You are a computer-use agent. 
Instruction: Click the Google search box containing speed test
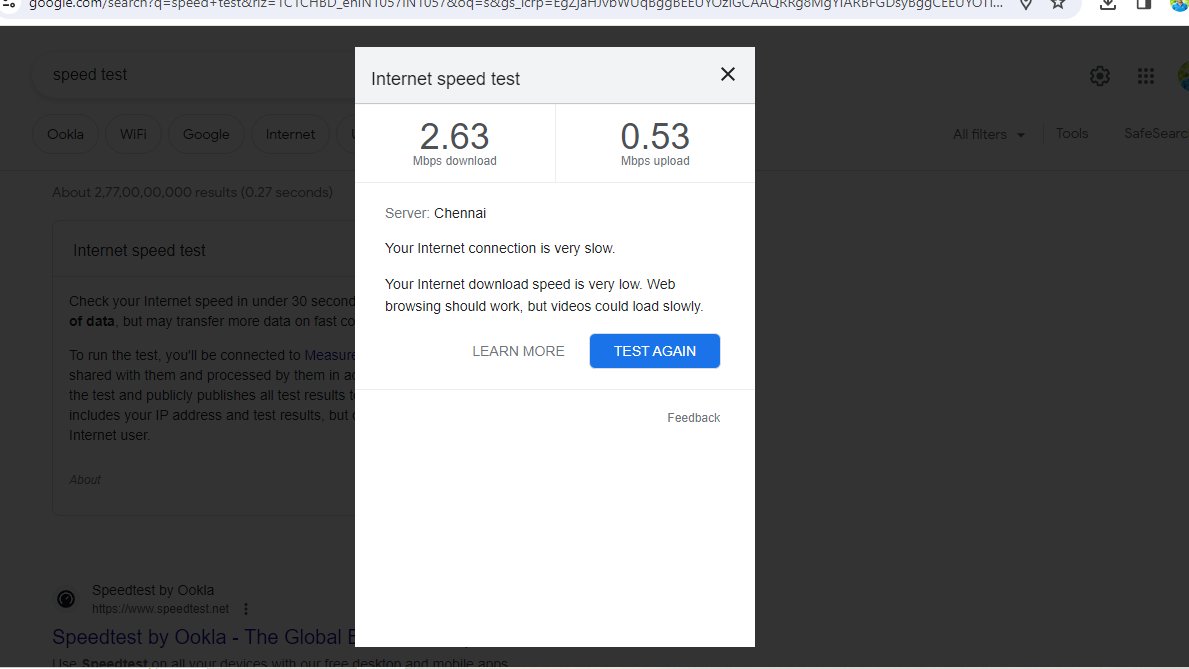[x=193, y=74]
